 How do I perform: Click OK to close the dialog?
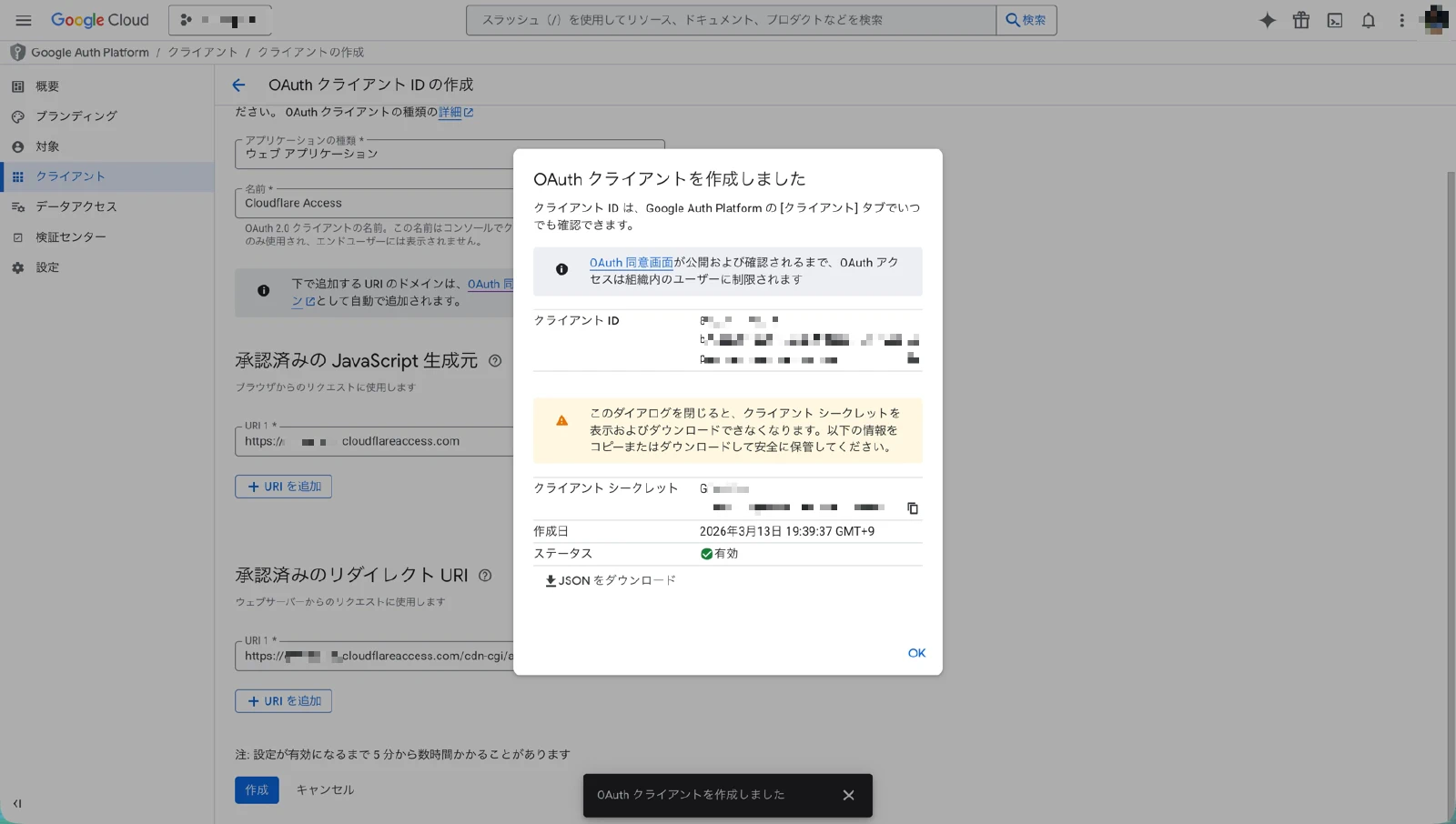[916, 653]
